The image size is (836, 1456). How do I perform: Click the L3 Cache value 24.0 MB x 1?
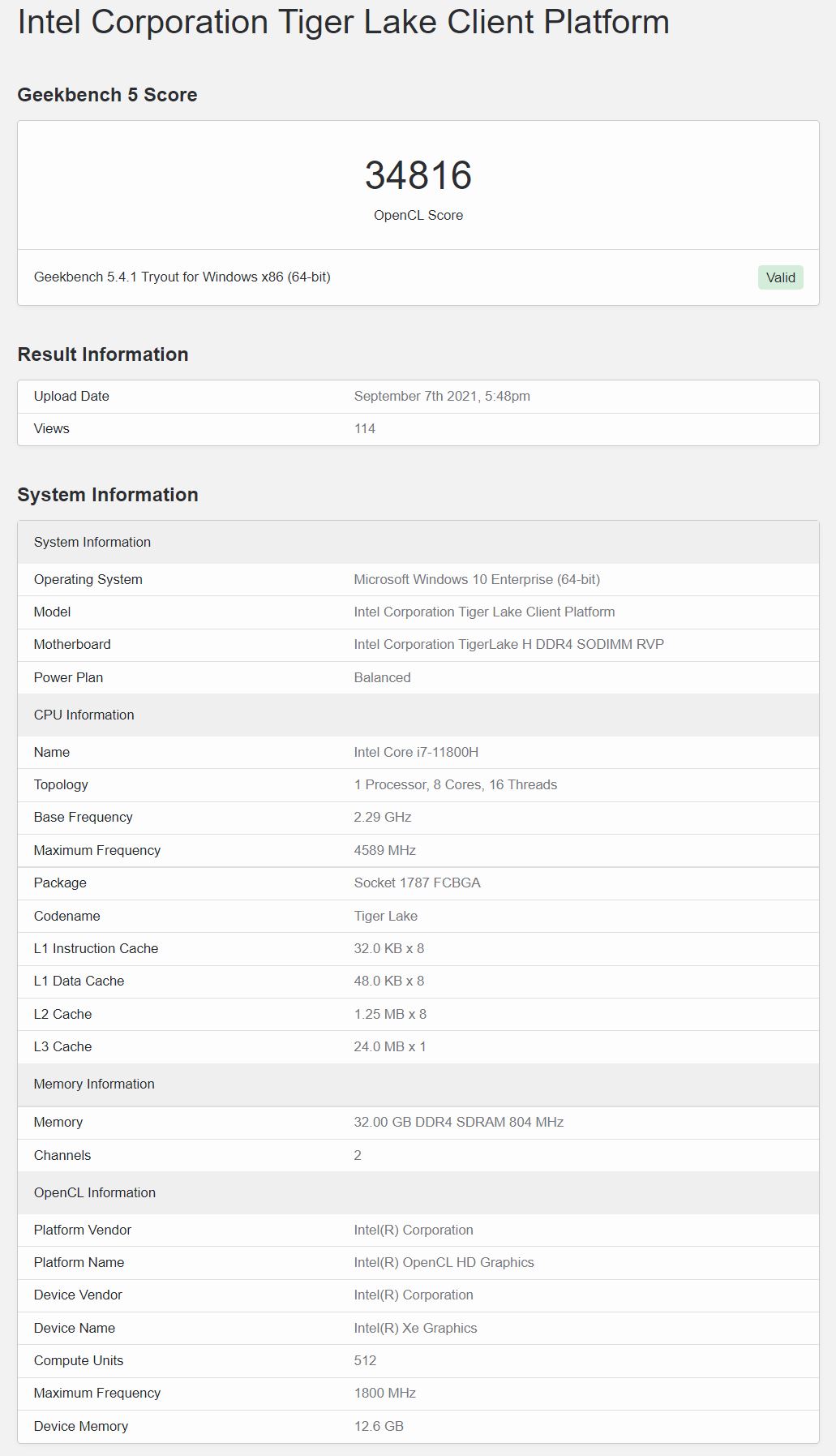click(390, 1046)
